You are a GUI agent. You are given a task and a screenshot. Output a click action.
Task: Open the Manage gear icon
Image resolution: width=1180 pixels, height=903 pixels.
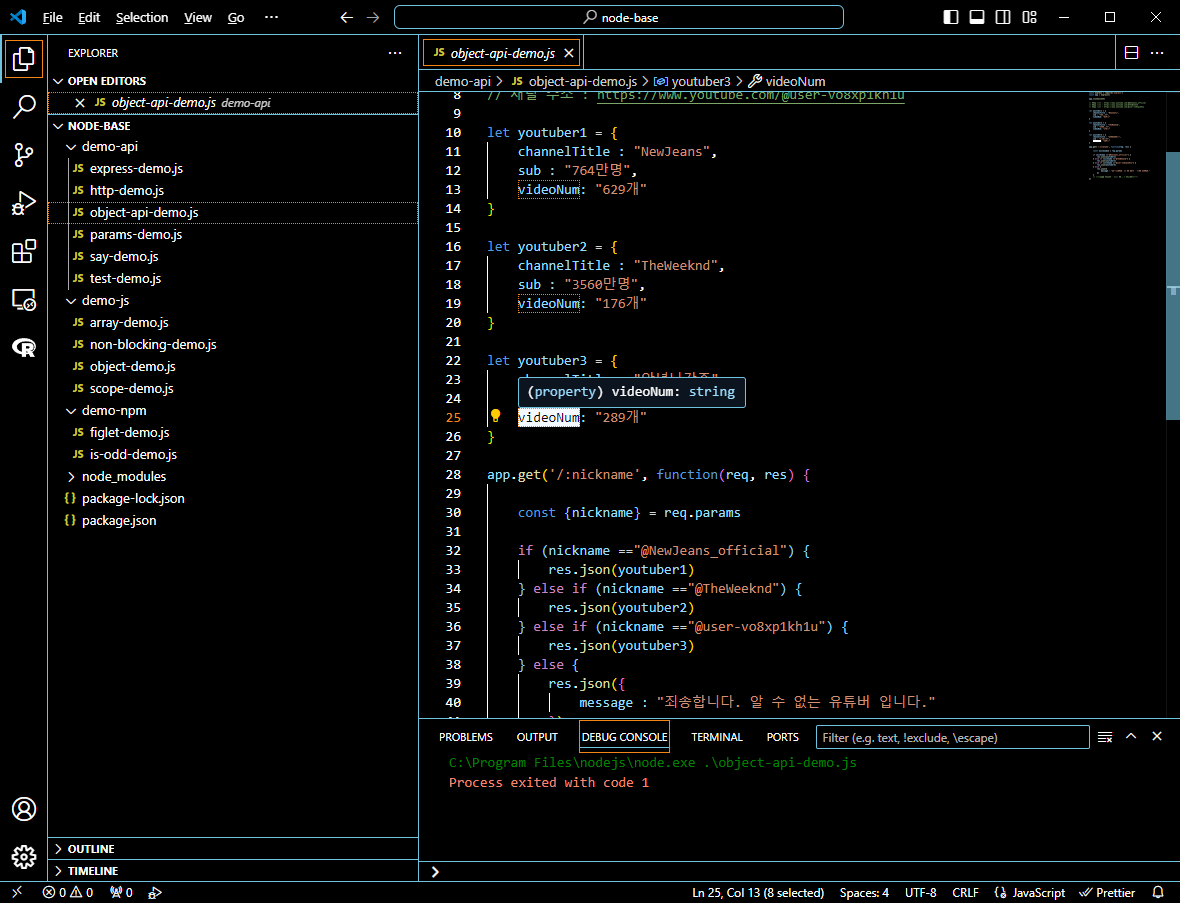23,856
